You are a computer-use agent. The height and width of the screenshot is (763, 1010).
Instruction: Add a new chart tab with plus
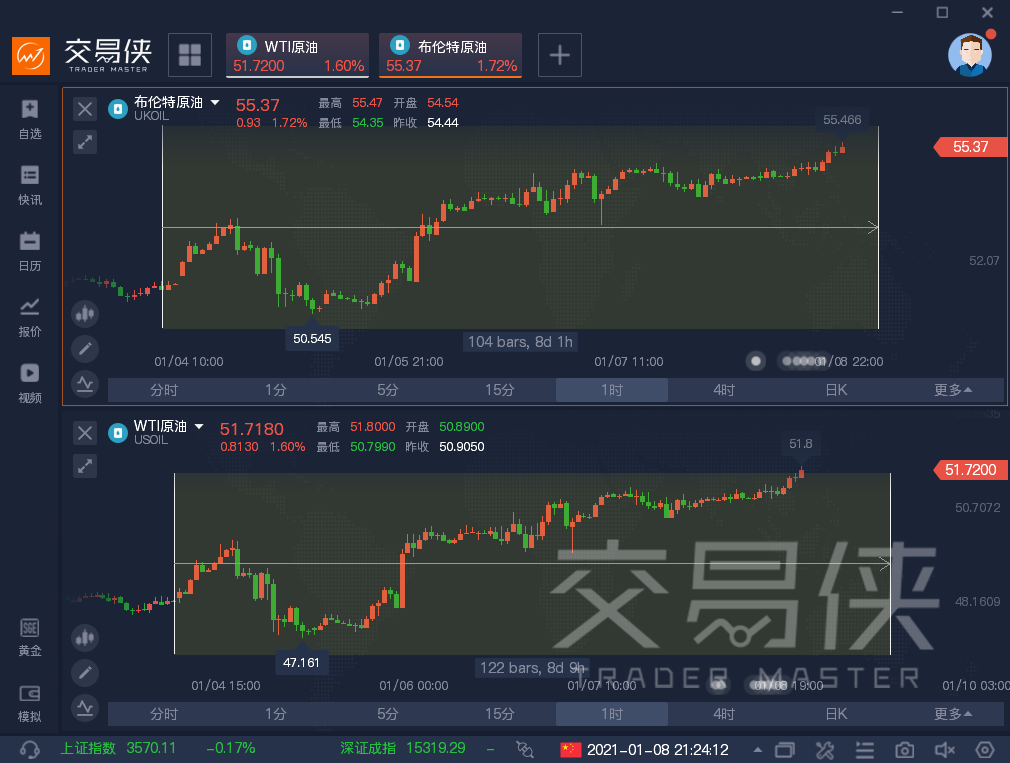(x=560, y=55)
